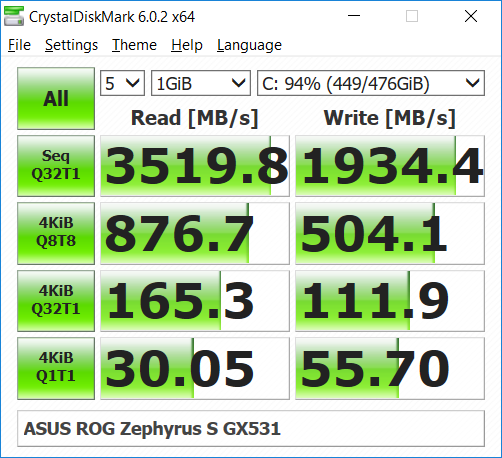Click the 4KiB Q8T8 read result 876.7
This screenshot has height=458, width=502.
tap(195, 233)
